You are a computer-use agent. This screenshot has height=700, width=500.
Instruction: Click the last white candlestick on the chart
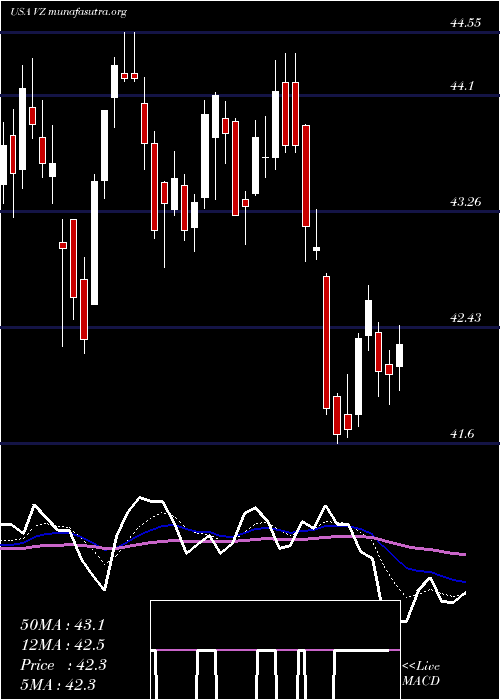point(400,355)
